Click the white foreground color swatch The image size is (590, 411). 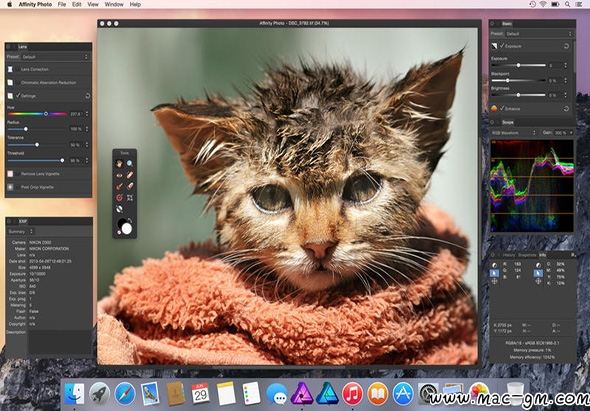[127, 228]
